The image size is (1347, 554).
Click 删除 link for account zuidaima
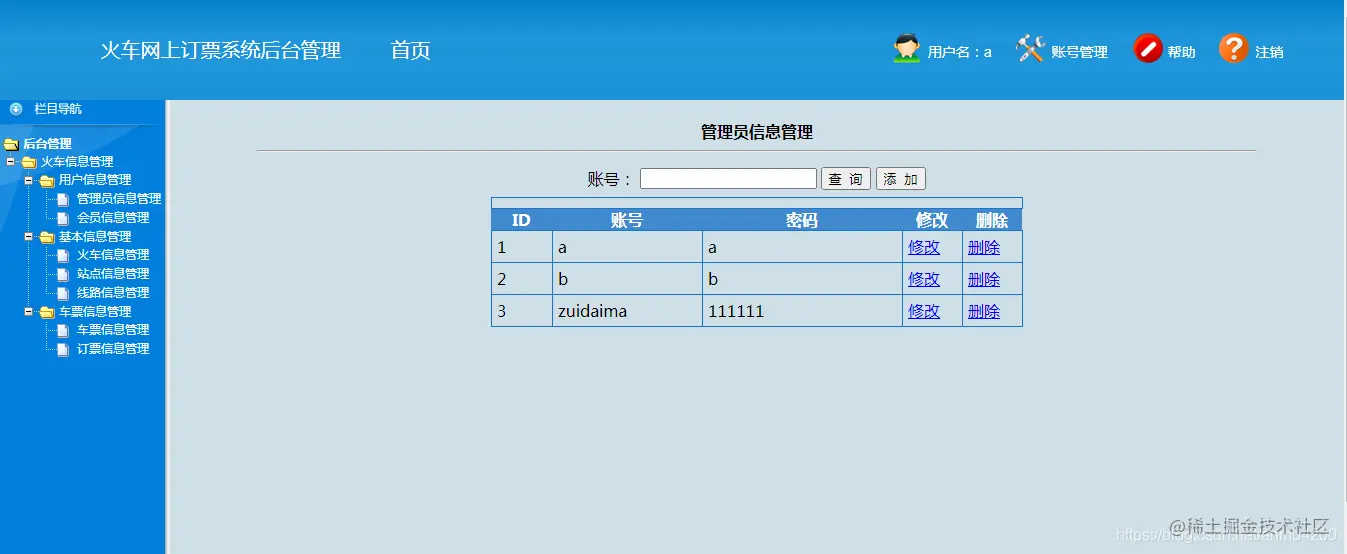click(x=984, y=311)
